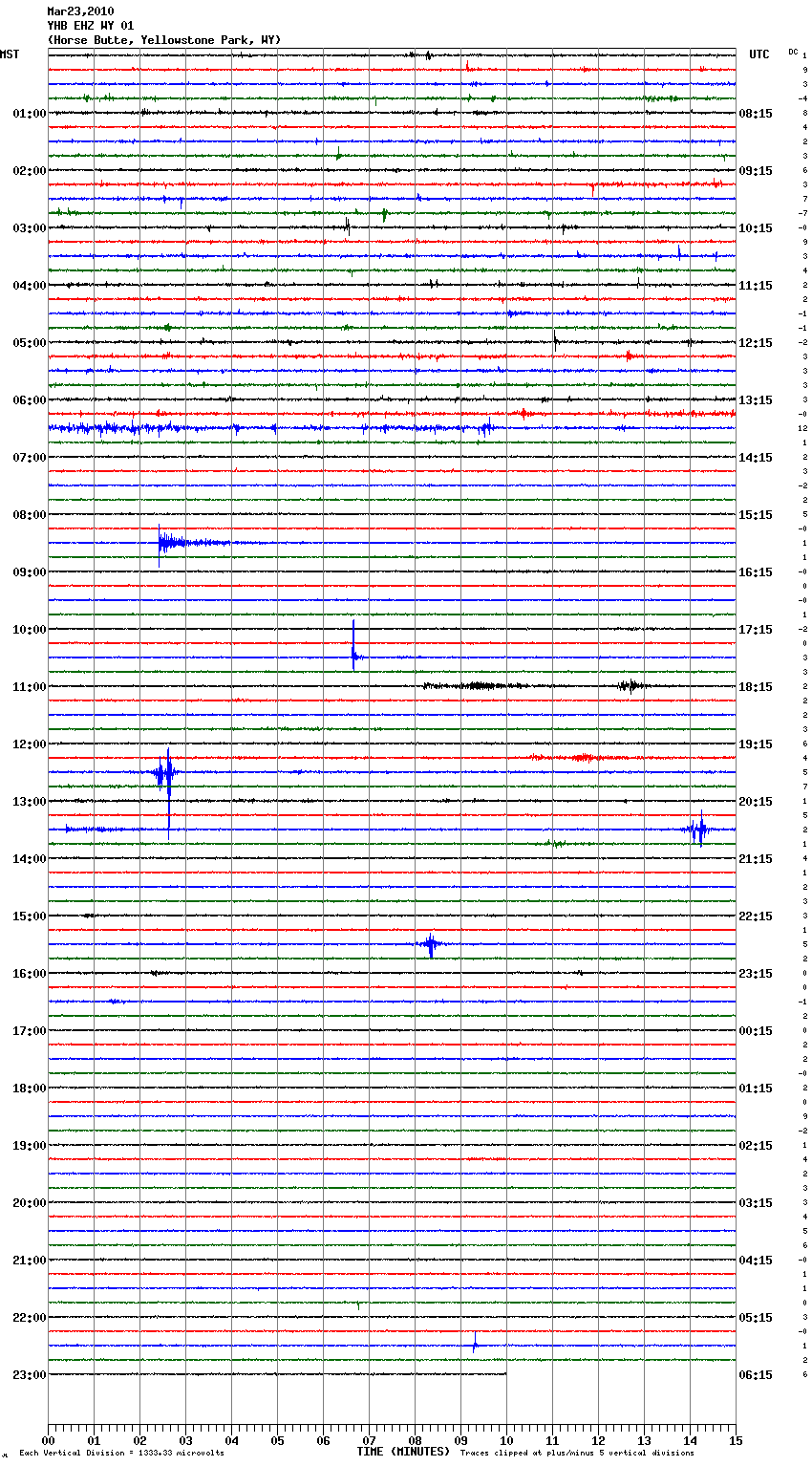Click the 16:15 UTC time label
Image resolution: width=812 pixels, height=1466 pixels.
click(756, 572)
